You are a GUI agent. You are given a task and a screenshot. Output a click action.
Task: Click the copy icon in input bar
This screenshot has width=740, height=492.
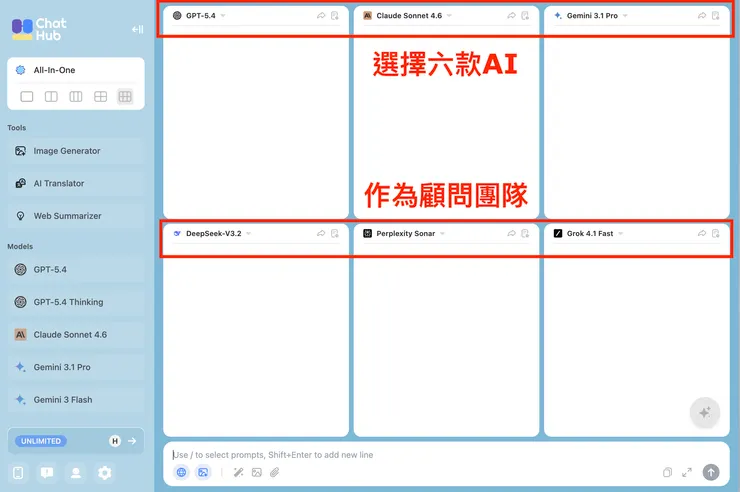point(667,472)
